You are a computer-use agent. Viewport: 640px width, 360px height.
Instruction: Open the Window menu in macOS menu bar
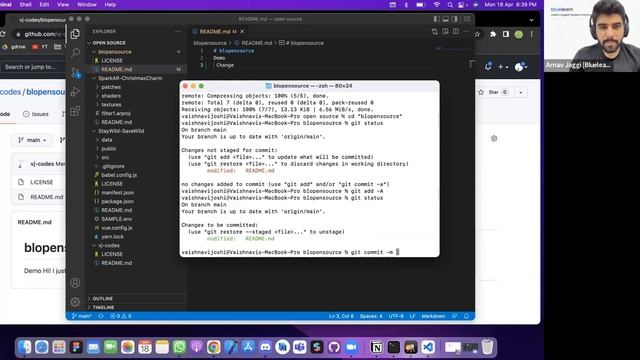pyautogui.click(x=87, y=4)
